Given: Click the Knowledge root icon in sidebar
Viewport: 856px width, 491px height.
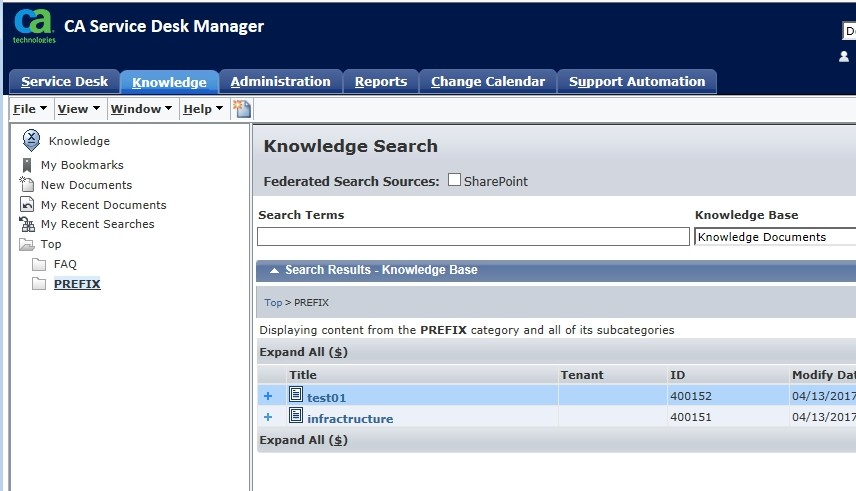Looking at the screenshot, I should pos(31,140).
